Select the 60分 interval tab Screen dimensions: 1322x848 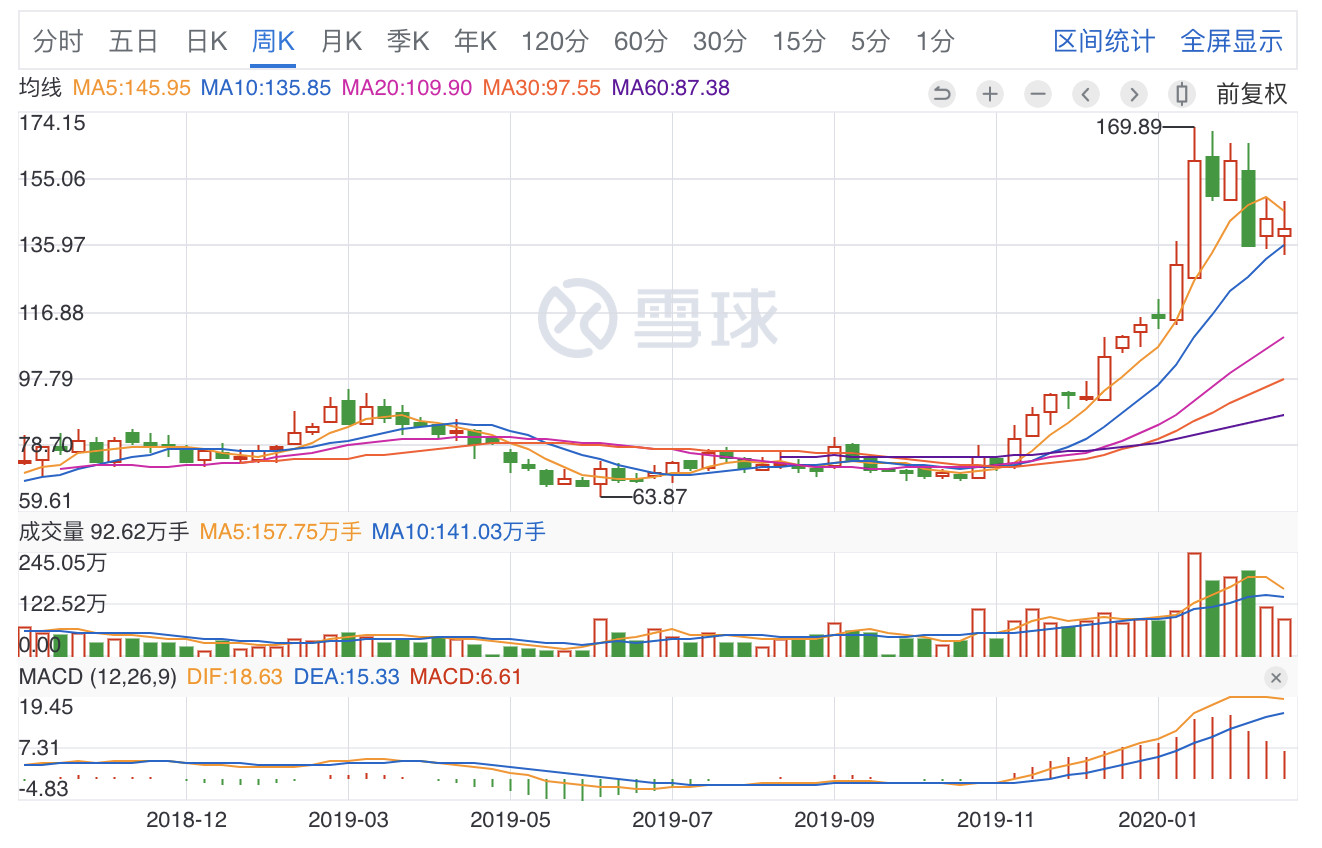[x=640, y=41]
